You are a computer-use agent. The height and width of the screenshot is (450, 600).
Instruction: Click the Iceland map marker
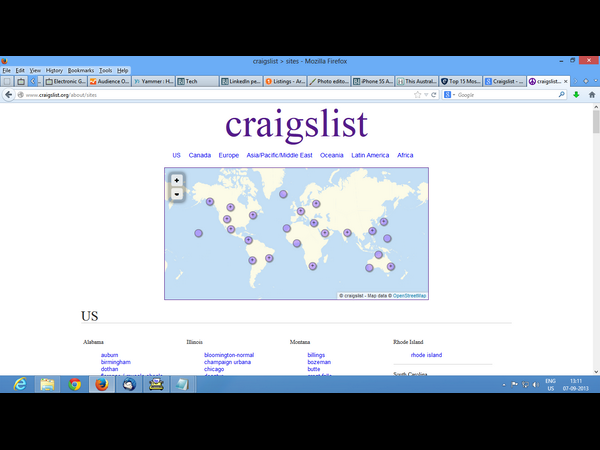(283, 194)
